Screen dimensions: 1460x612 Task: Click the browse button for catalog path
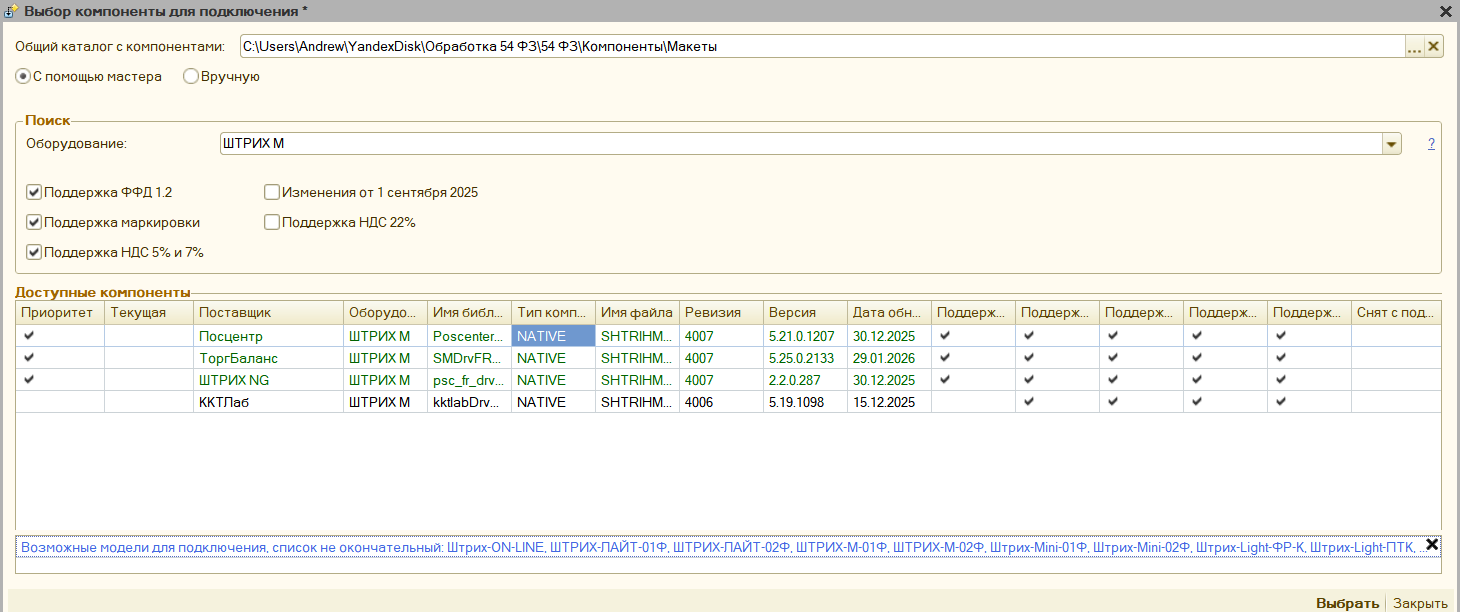pyautogui.click(x=1413, y=47)
